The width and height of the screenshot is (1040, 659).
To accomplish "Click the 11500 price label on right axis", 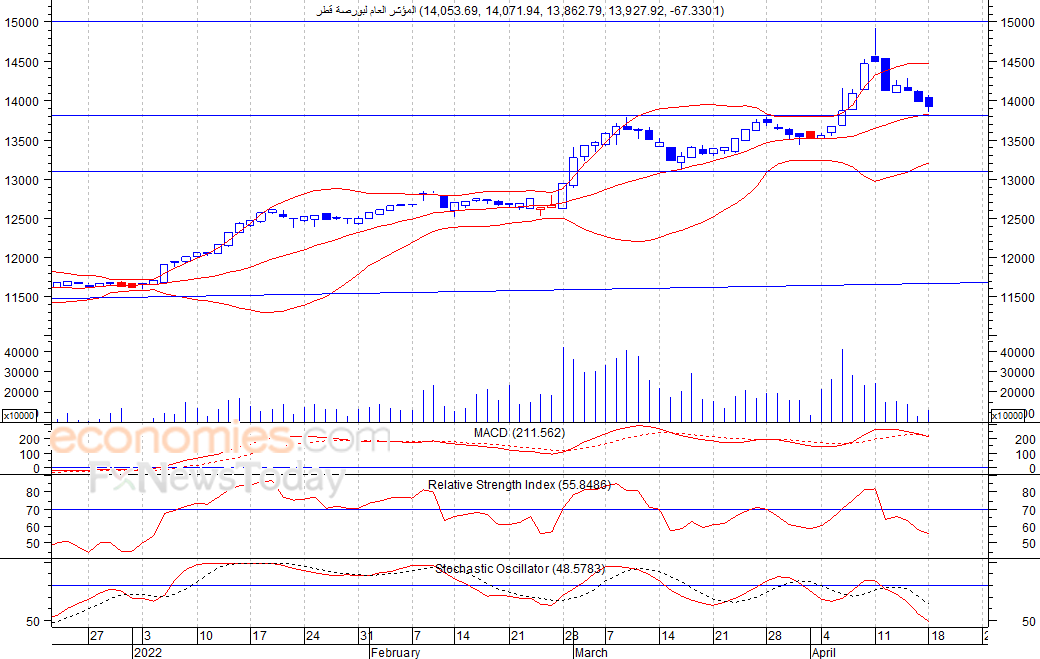I will point(1017,298).
